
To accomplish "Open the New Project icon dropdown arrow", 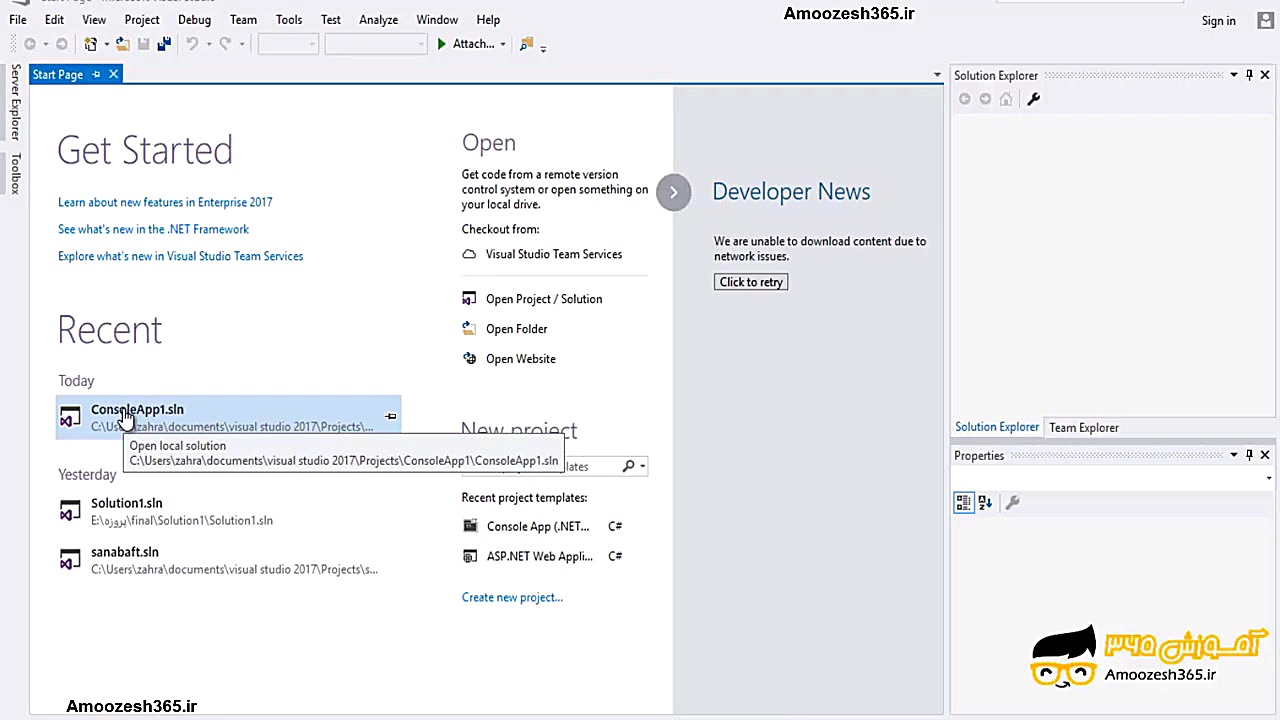I will [x=106, y=44].
